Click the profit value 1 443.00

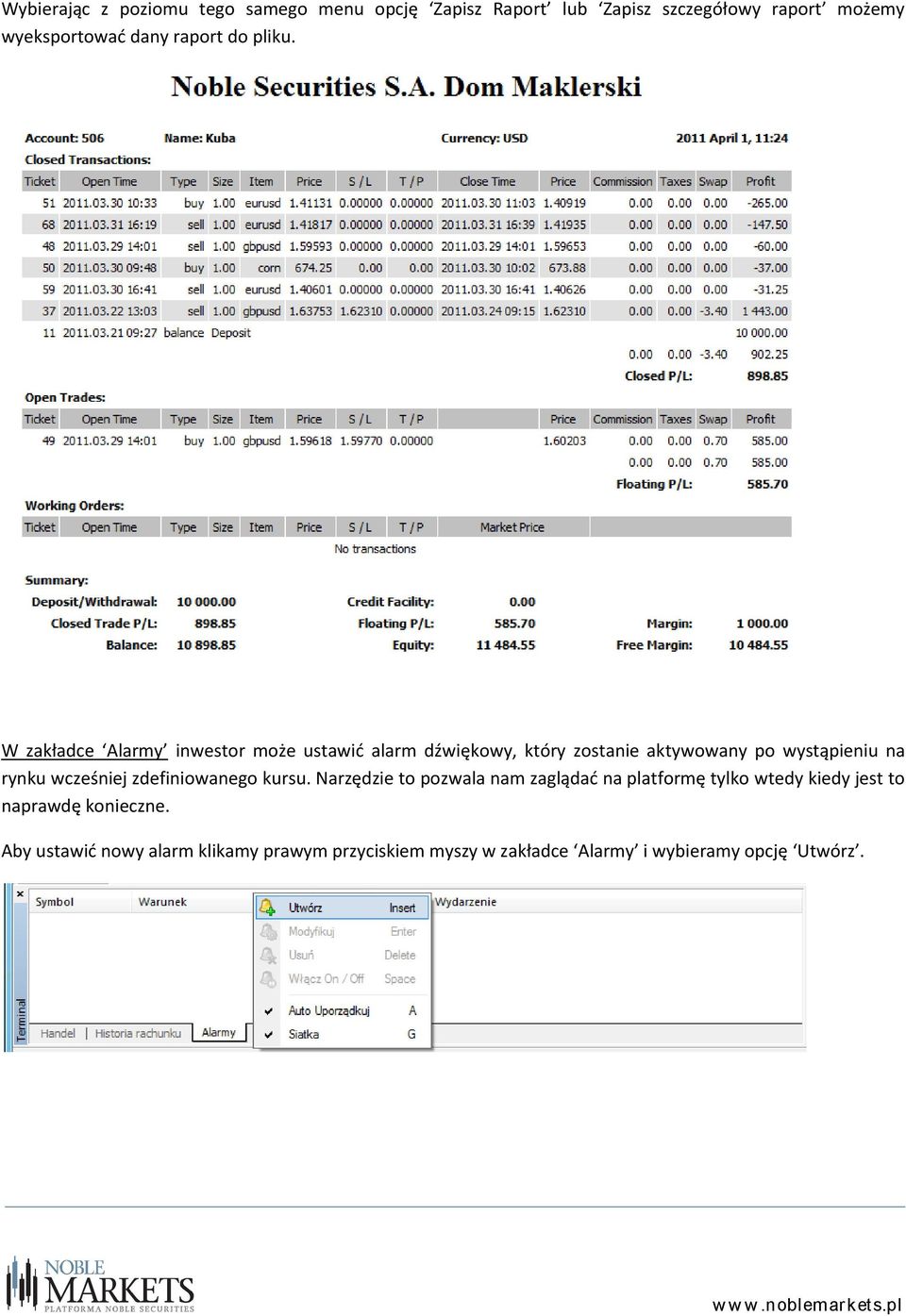click(764, 311)
